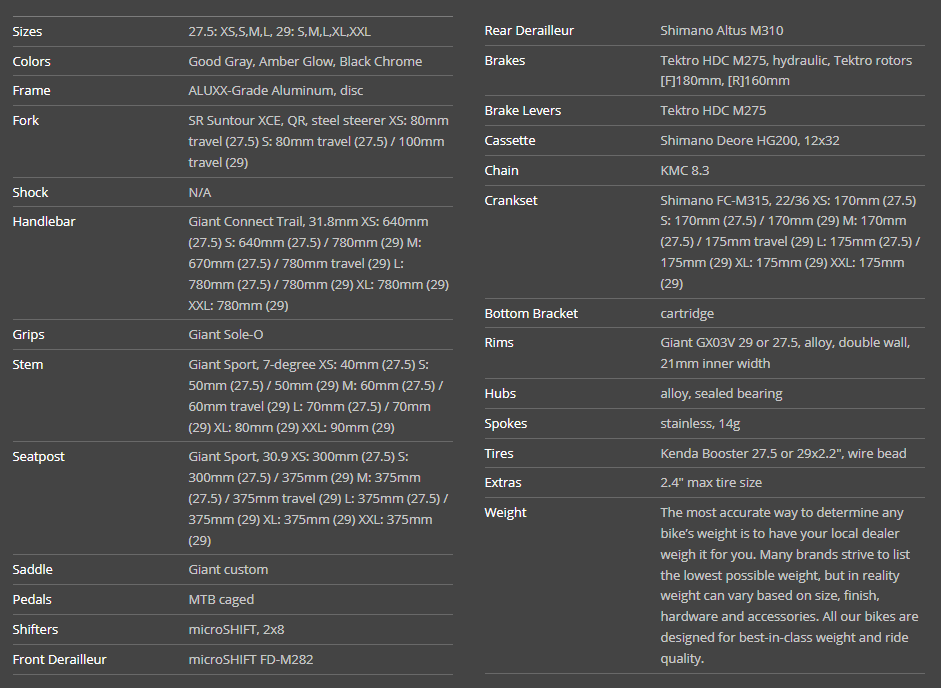Click the Seatpost row label
This screenshot has width=941, height=688.
pos(39,456)
